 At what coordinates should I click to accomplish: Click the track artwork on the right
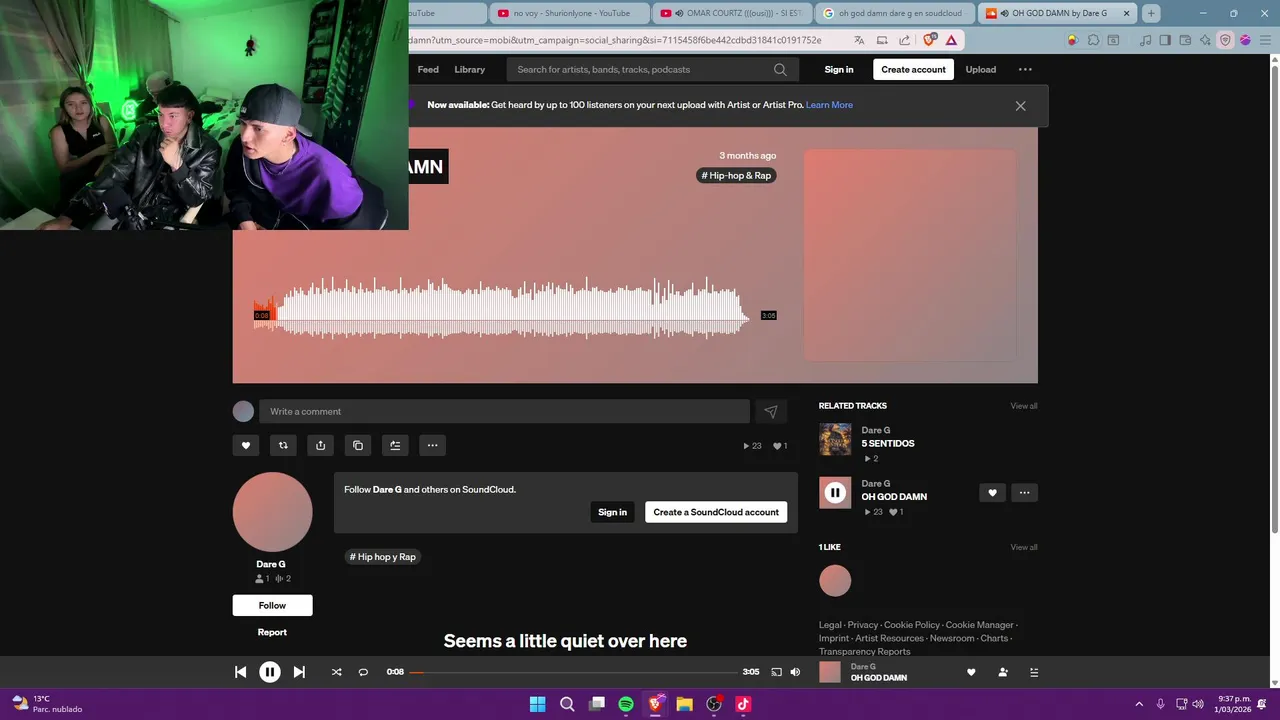[910, 255]
